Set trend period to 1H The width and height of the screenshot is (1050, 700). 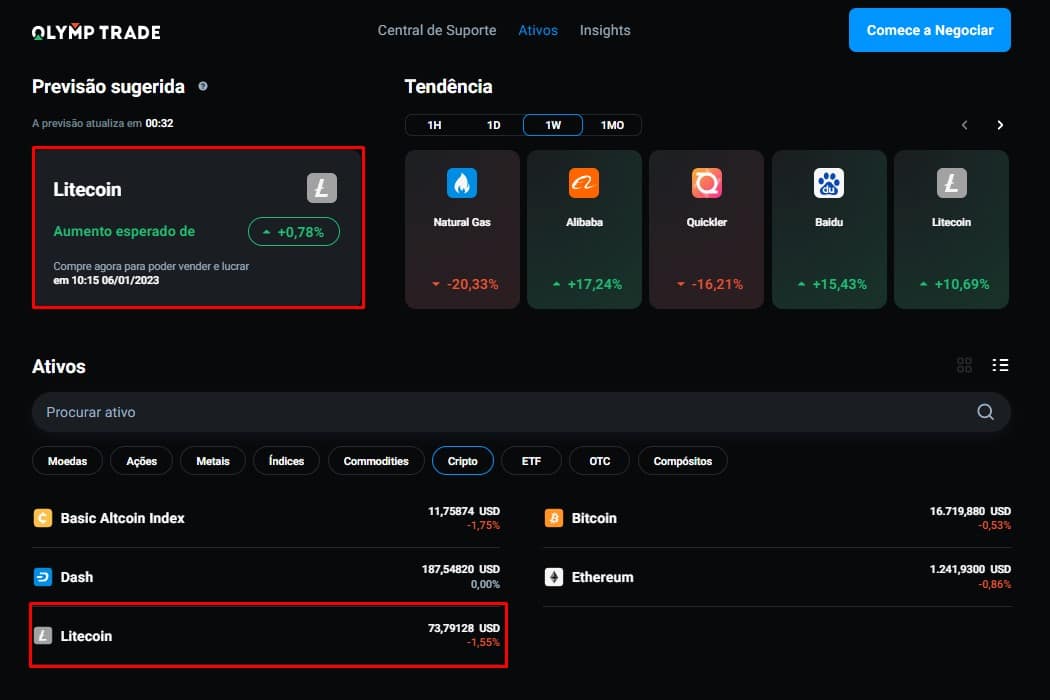pos(435,125)
